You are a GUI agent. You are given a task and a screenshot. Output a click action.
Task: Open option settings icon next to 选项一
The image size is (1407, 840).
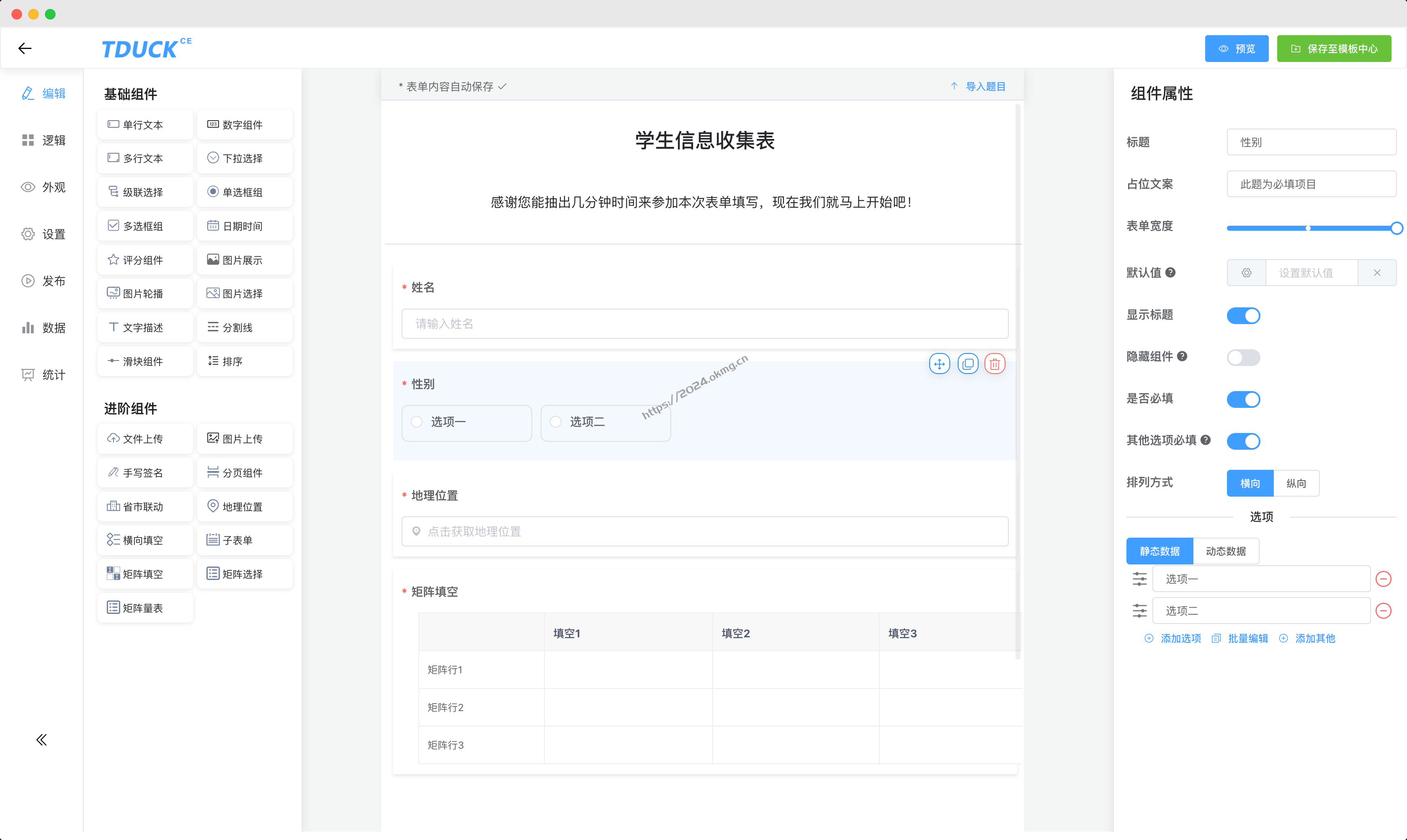[1139, 578]
